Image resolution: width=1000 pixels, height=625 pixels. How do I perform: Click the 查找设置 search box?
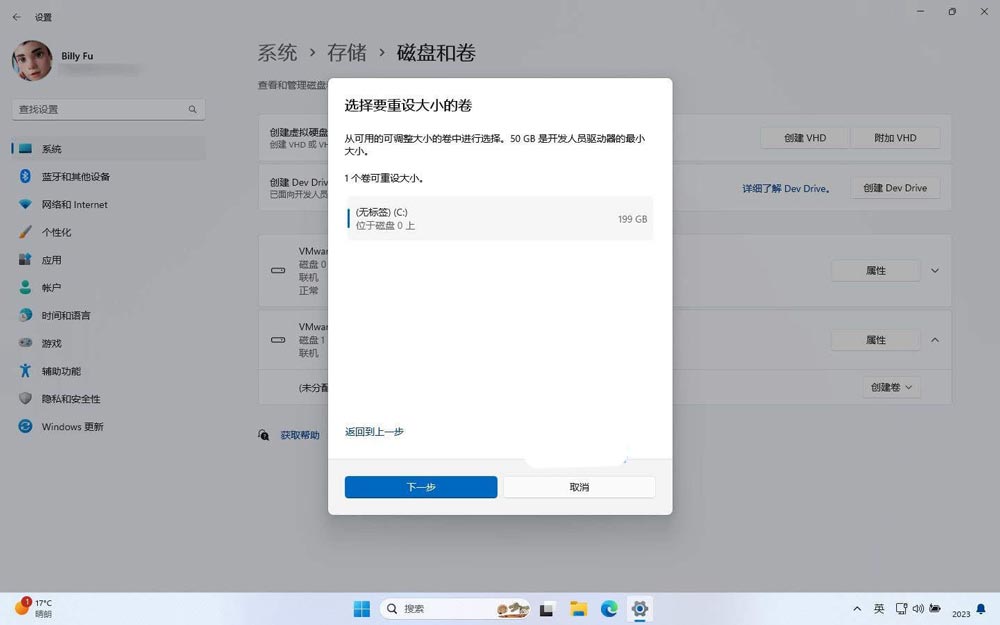tap(107, 109)
